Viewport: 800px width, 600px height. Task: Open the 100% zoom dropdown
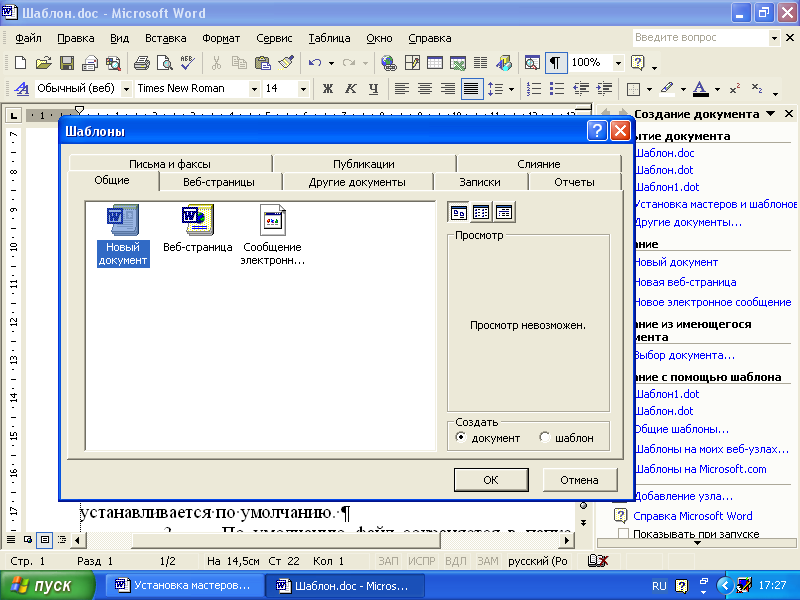(618, 63)
